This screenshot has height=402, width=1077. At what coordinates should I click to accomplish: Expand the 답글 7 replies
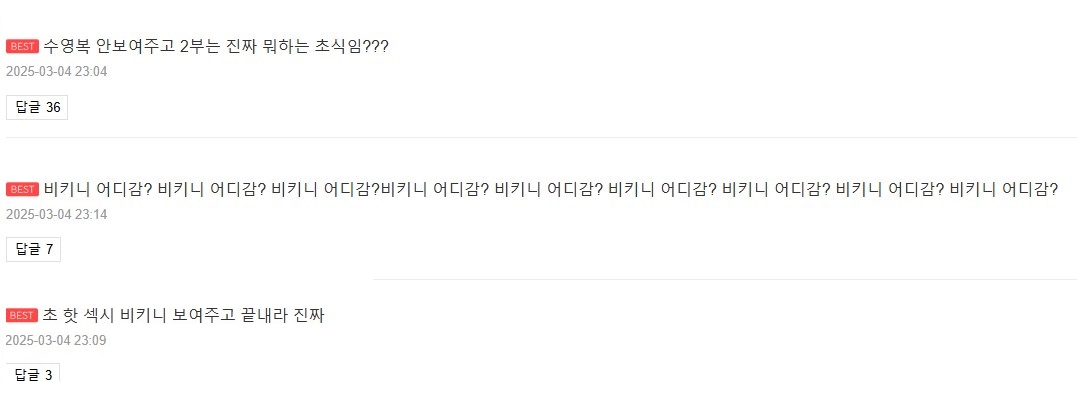34,249
